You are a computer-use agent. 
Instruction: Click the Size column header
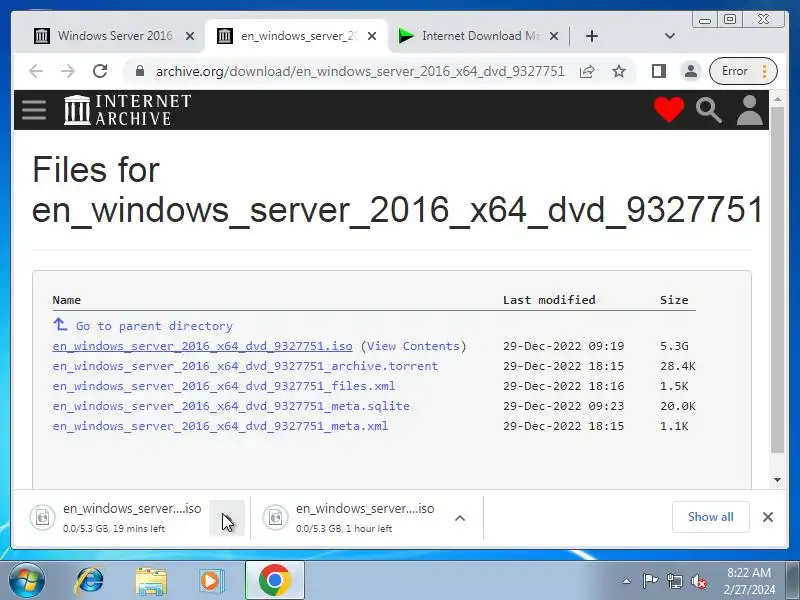point(674,300)
